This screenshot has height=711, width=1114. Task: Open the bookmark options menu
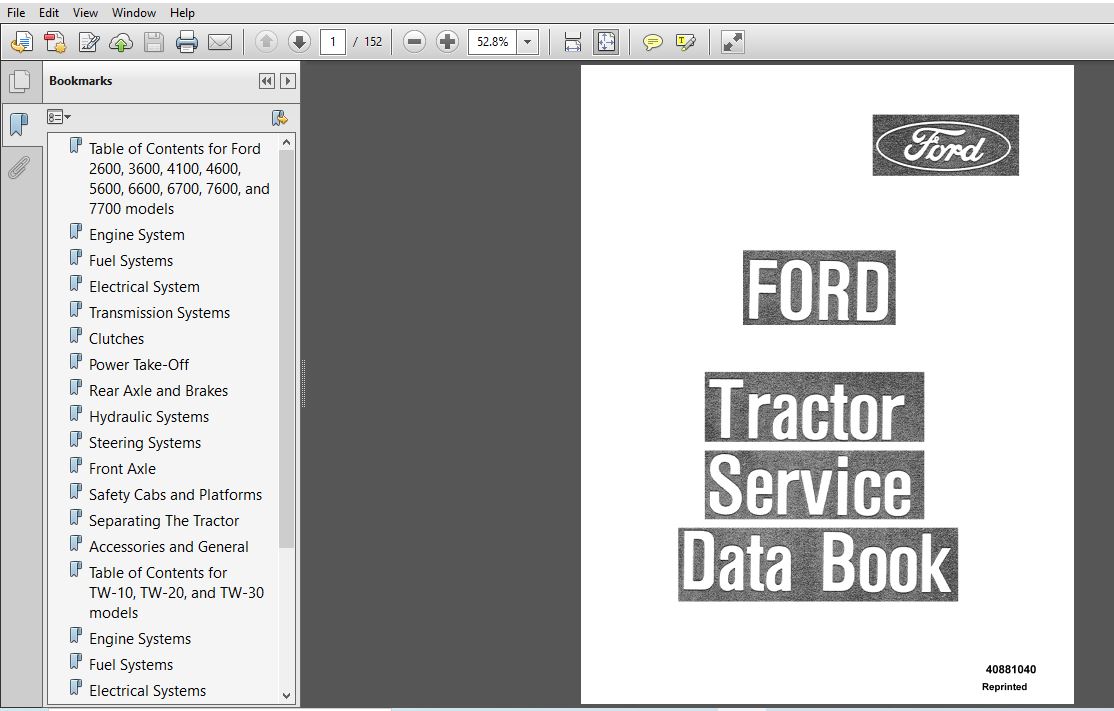pos(58,116)
